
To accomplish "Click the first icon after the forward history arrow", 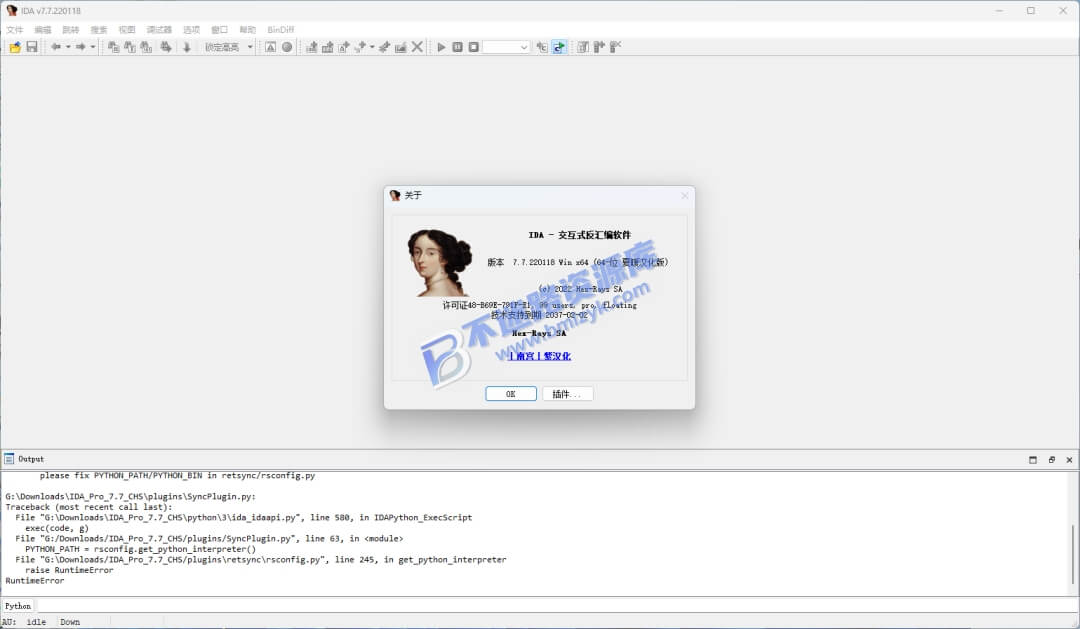I will coord(114,47).
